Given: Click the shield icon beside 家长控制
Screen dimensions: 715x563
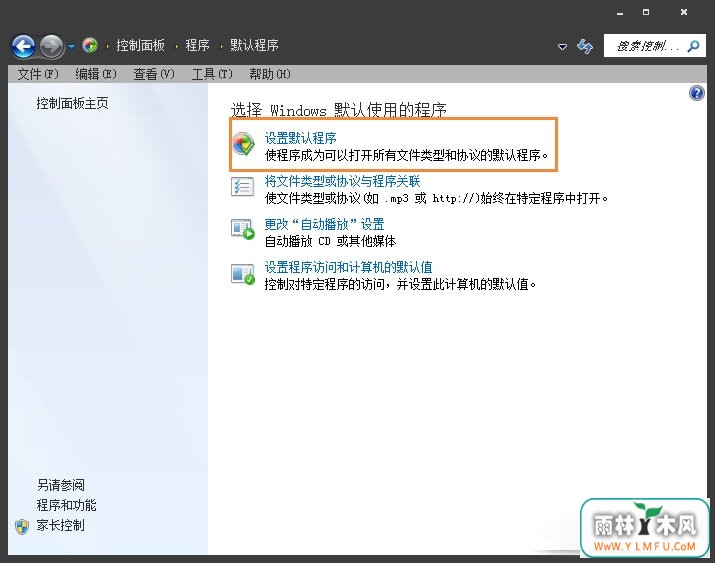Looking at the screenshot, I should (22, 527).
